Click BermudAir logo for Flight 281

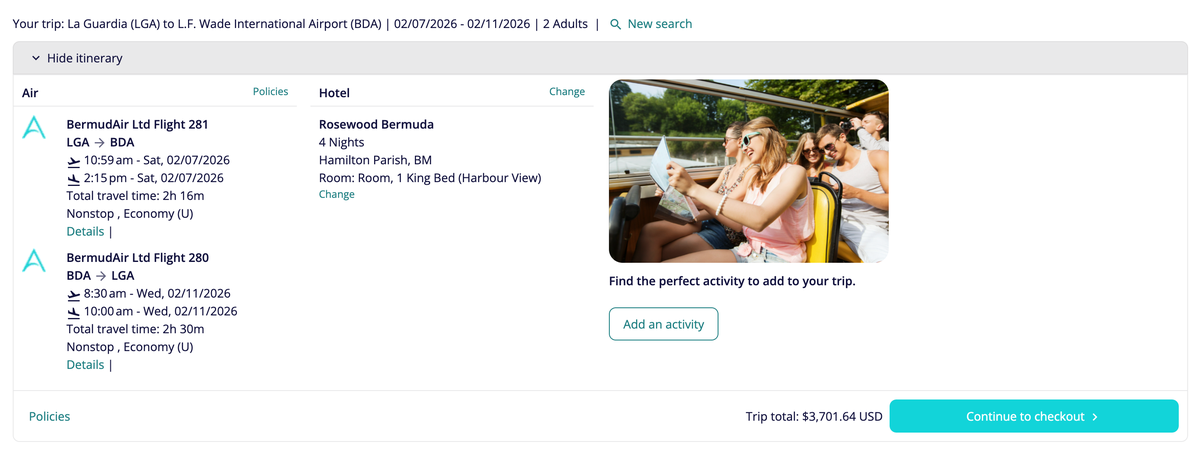[34, 128]
